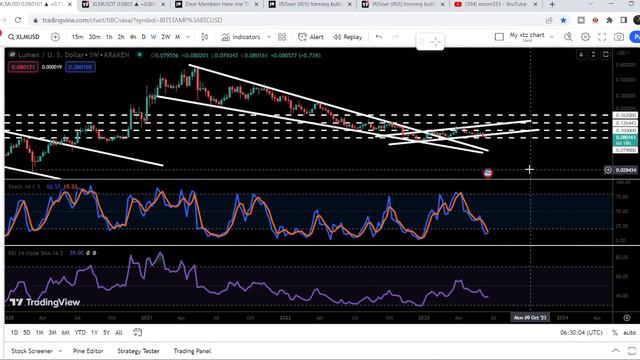640x360 pixels.
Task: Click the blue Publish button
Action: 635,37
